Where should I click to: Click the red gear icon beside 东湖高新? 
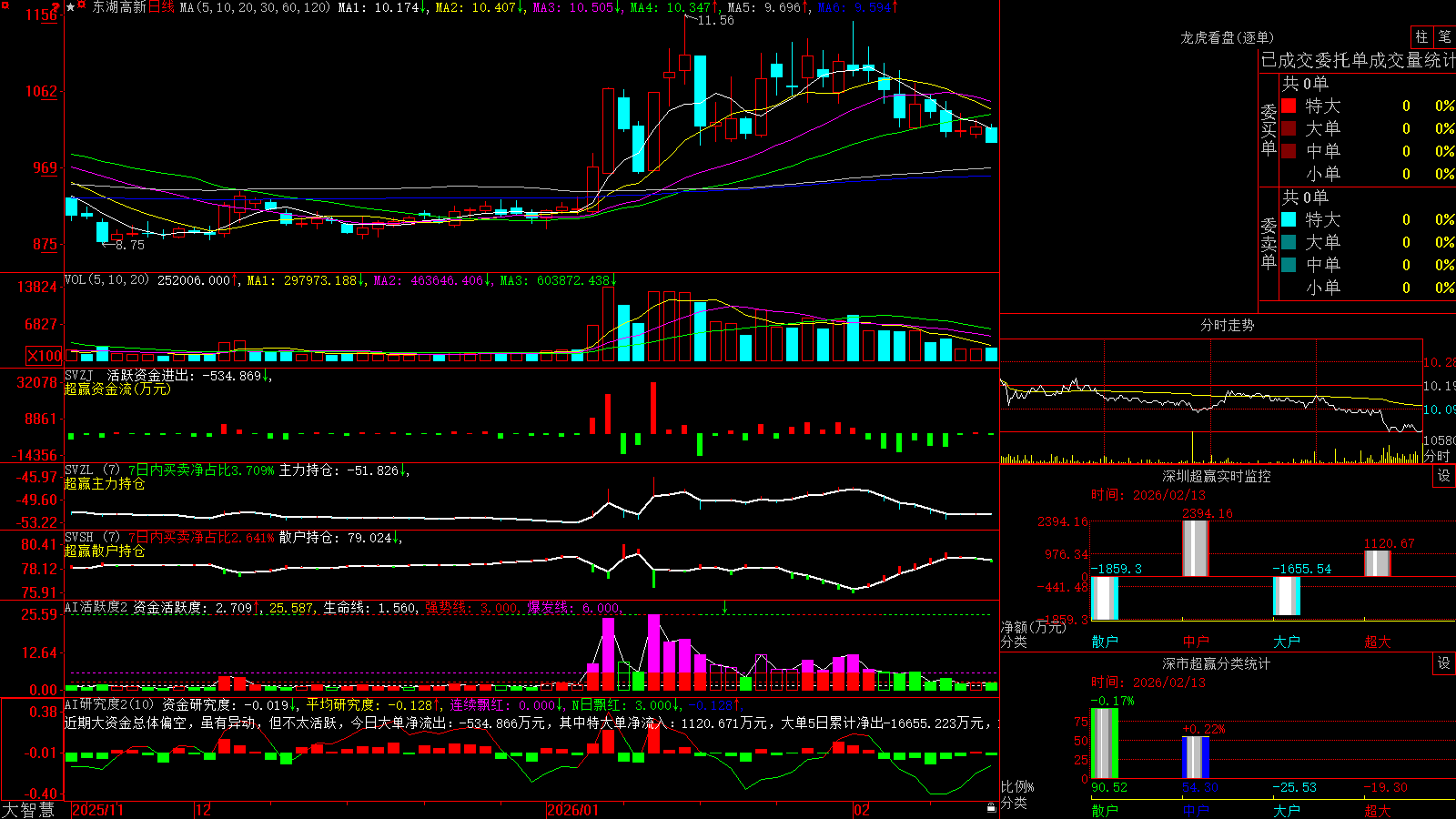(81, 5)
